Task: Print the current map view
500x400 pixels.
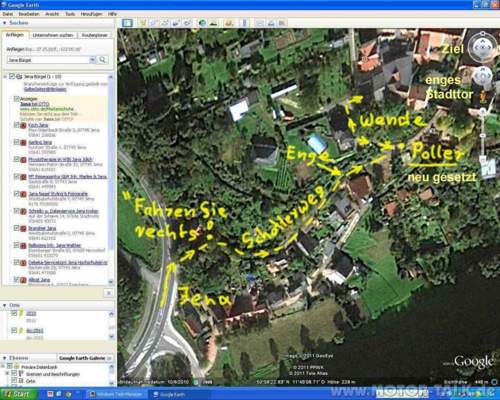Action: click(271, 23)
